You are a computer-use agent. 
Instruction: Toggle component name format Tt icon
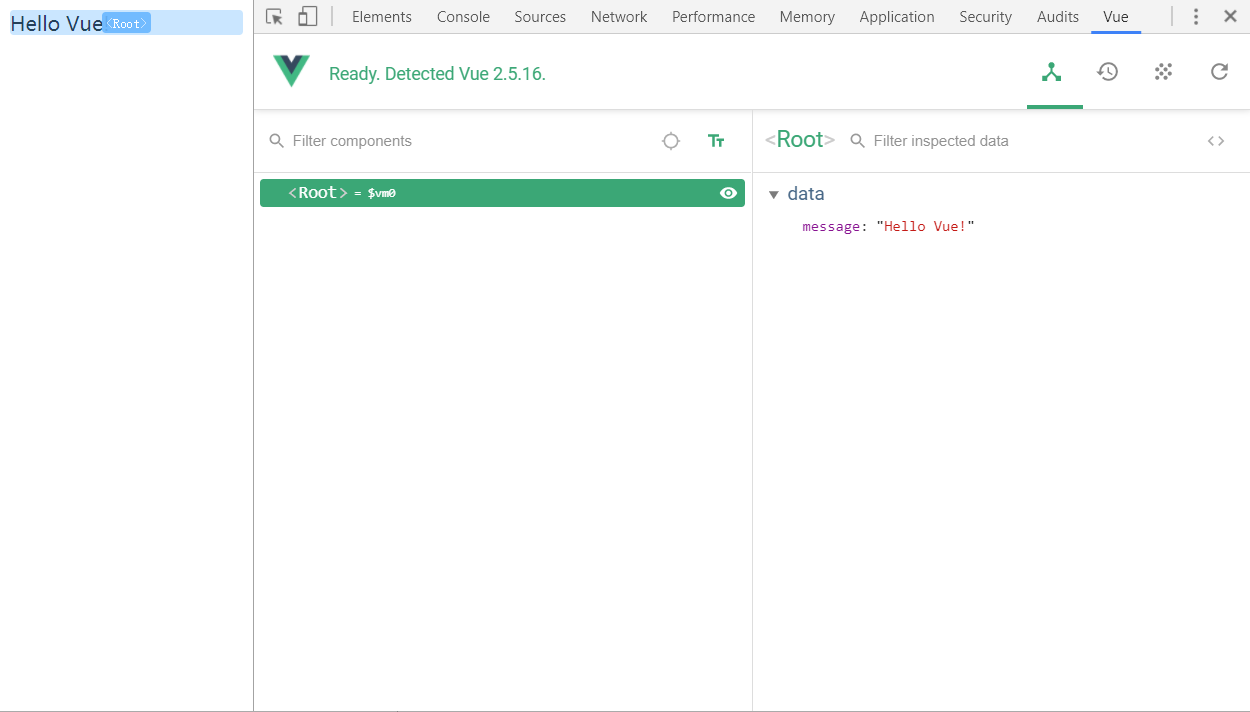[x=716, y=141]
